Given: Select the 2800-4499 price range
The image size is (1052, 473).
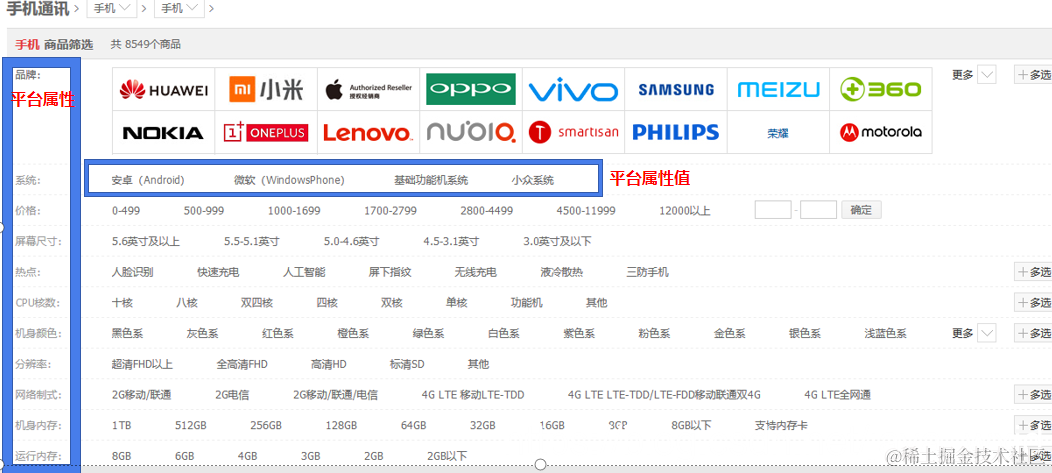Looking at the screenshot, I should click(x=486, y=211).
